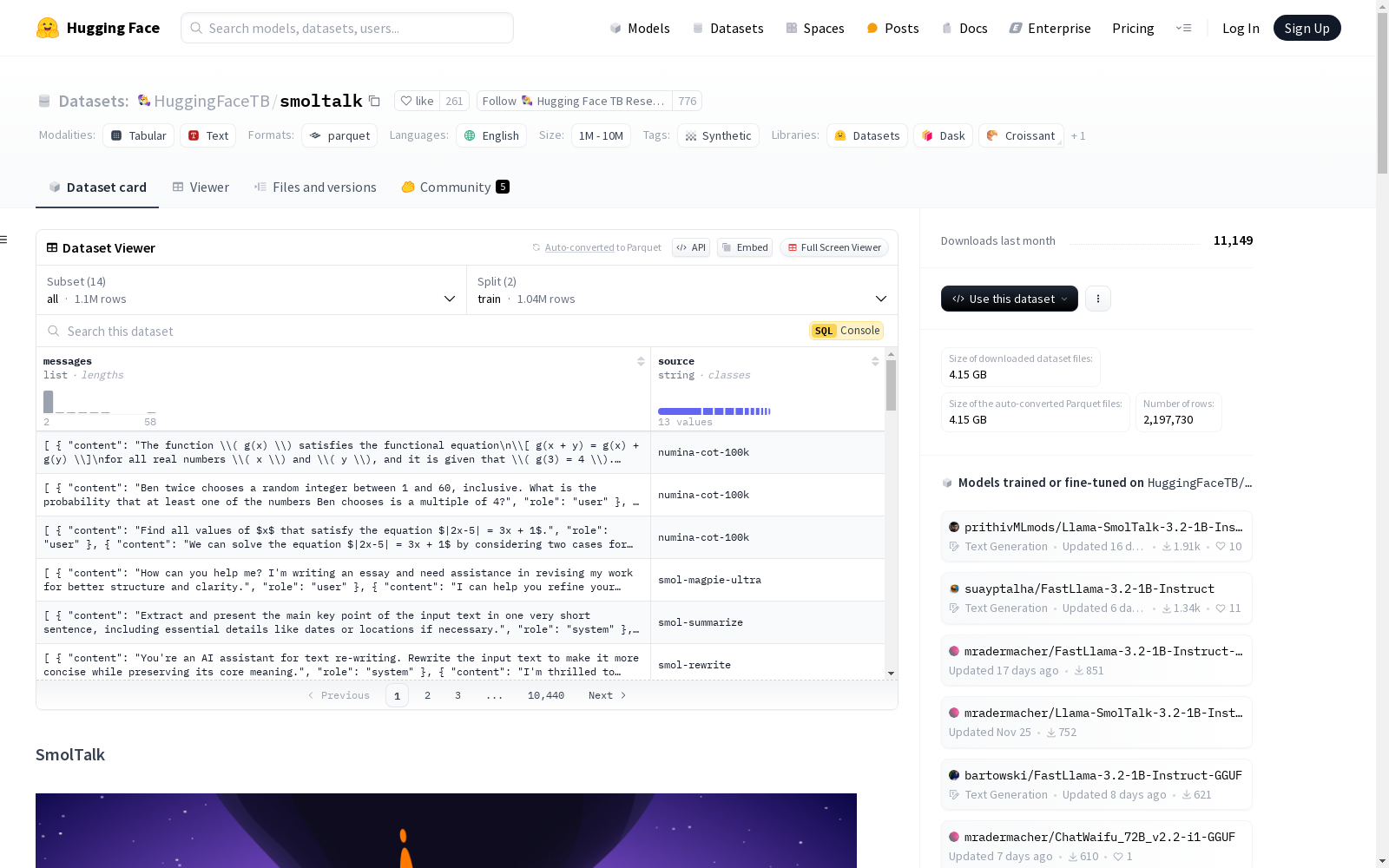Open the smol-magpie-ultra row
1389x868 pixels.
(460, 580)
